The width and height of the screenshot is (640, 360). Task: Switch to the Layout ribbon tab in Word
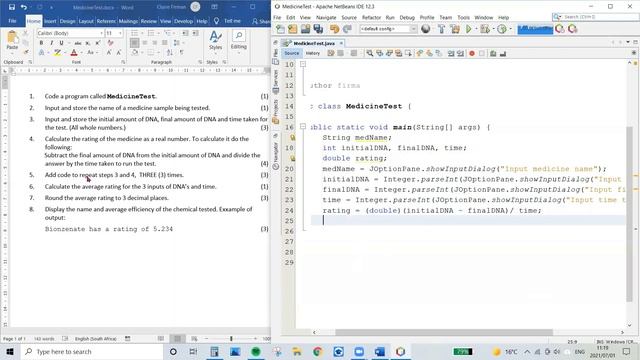(x=86, y=21)
